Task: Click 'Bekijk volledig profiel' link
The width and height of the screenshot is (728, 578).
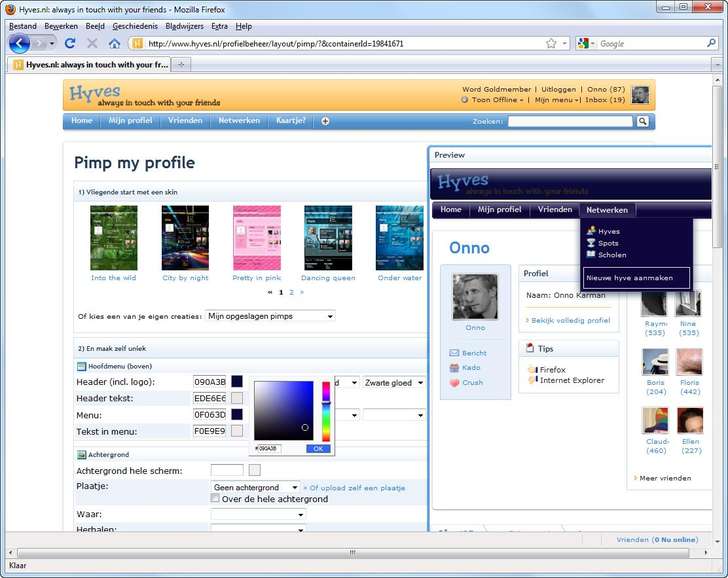Action: pyautogui.click(x=570, y=320)
